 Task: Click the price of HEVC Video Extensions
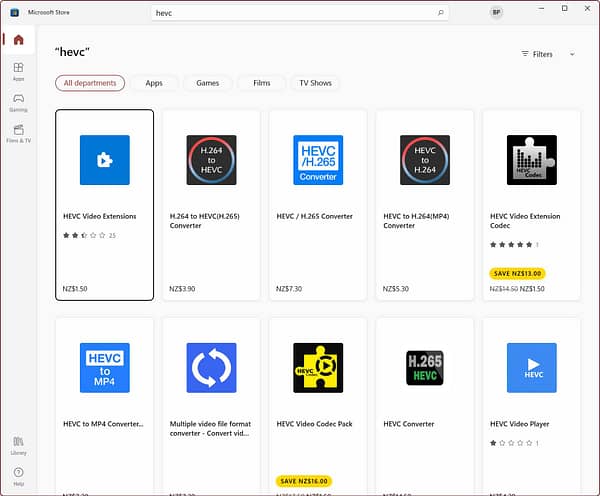click(75, 289)
